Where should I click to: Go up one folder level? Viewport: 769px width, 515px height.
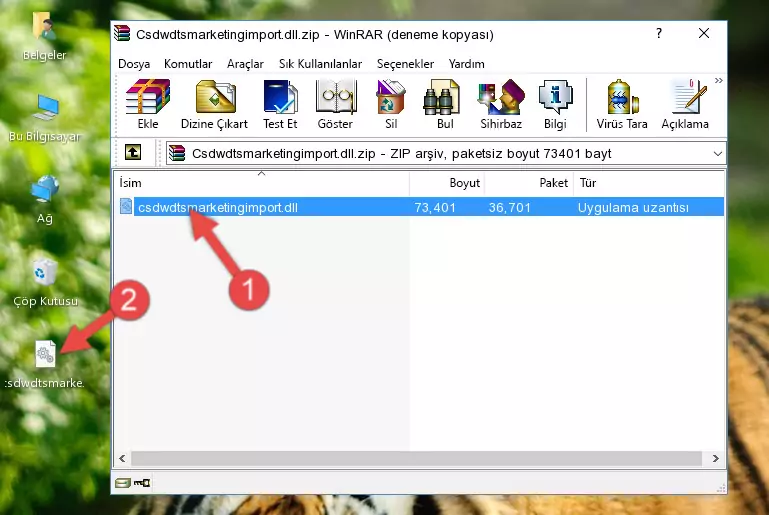pyautogui.click(x=133, y=153)
